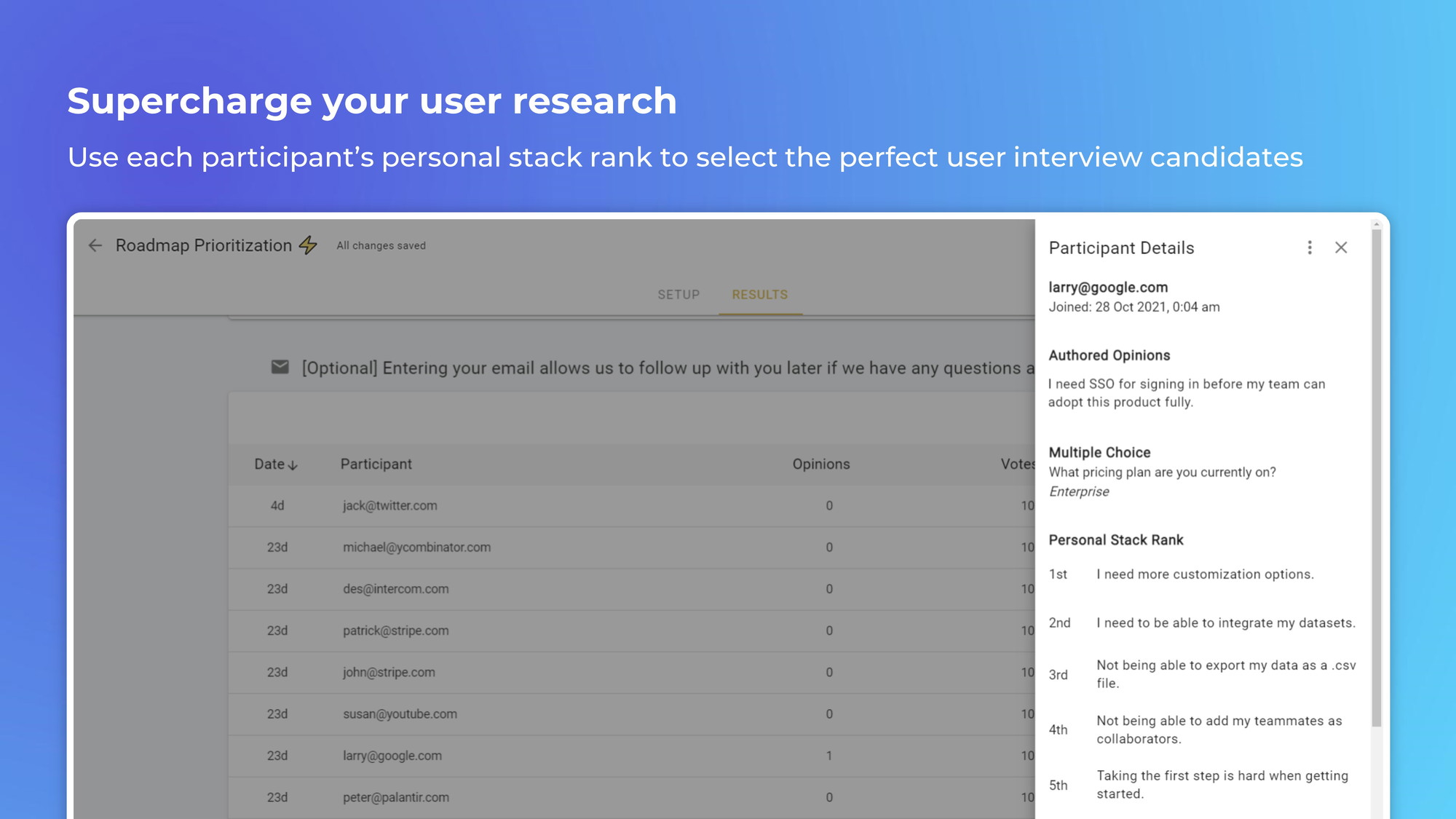Select the jack@twitter.com participant row
Viewport: 1456px width, 819px height.
click(x=390, y=506)
